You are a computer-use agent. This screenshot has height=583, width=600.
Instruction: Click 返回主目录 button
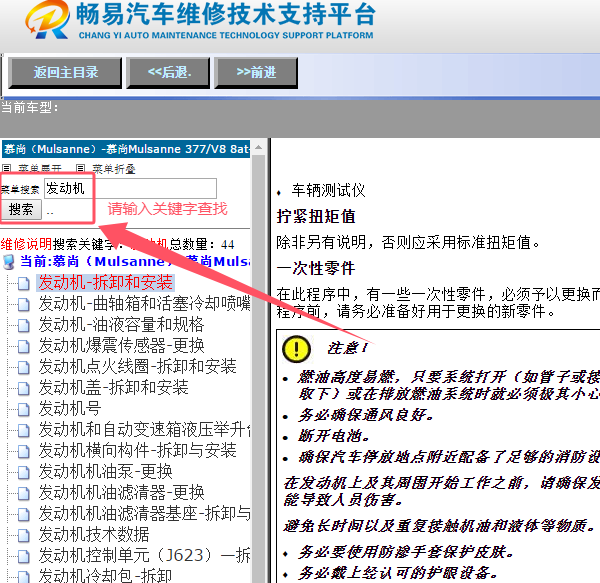(65, 73)
